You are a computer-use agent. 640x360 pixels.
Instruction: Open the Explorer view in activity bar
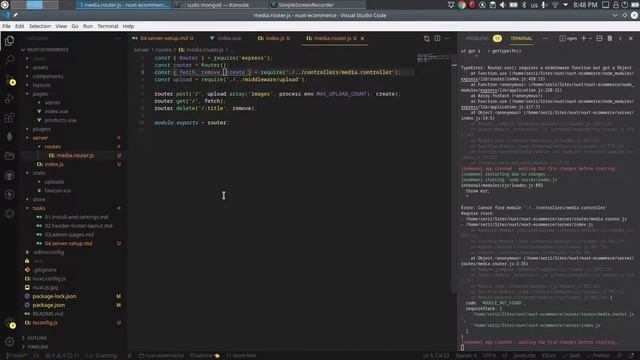point(9,41)
